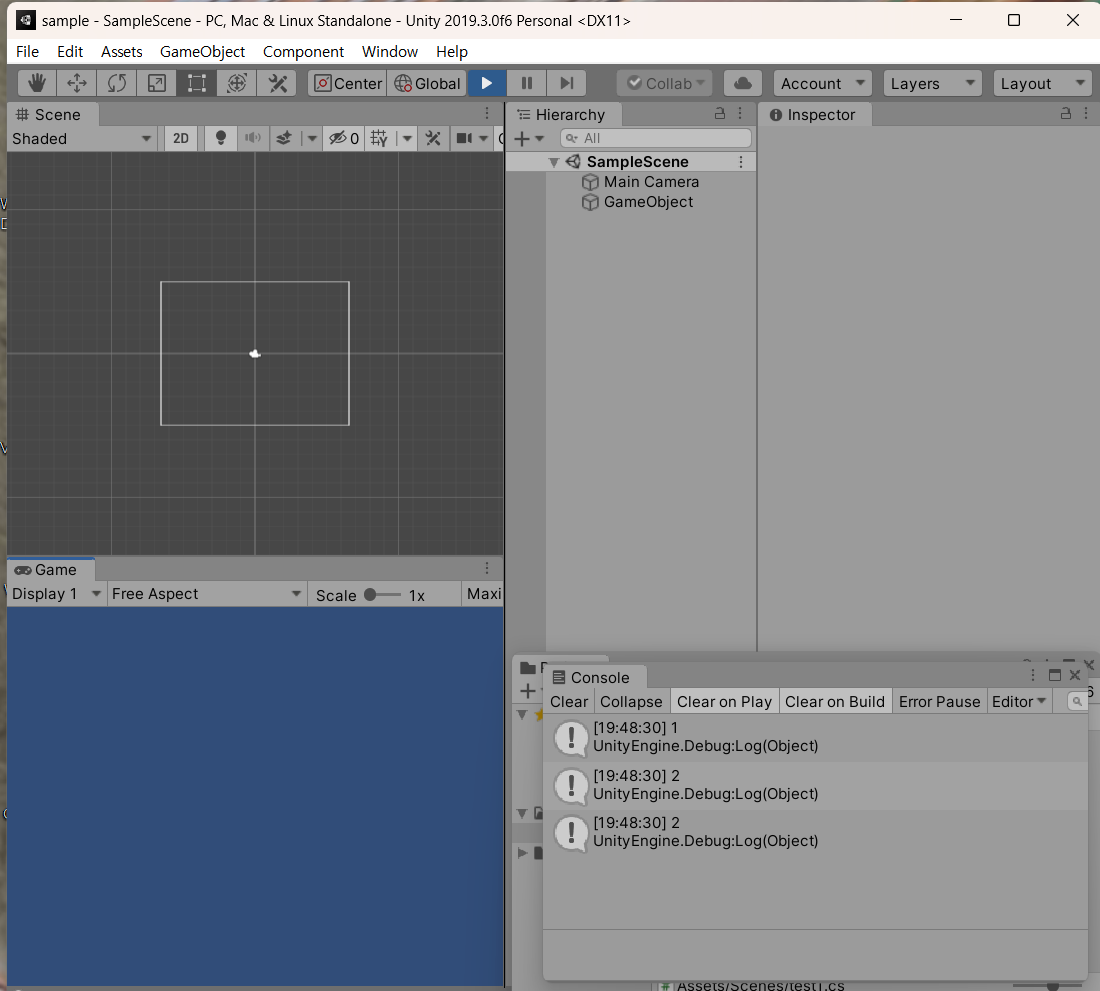Toggle Global handle rotation
This screenshot has width=1100, height=991.
pos(427,83)
